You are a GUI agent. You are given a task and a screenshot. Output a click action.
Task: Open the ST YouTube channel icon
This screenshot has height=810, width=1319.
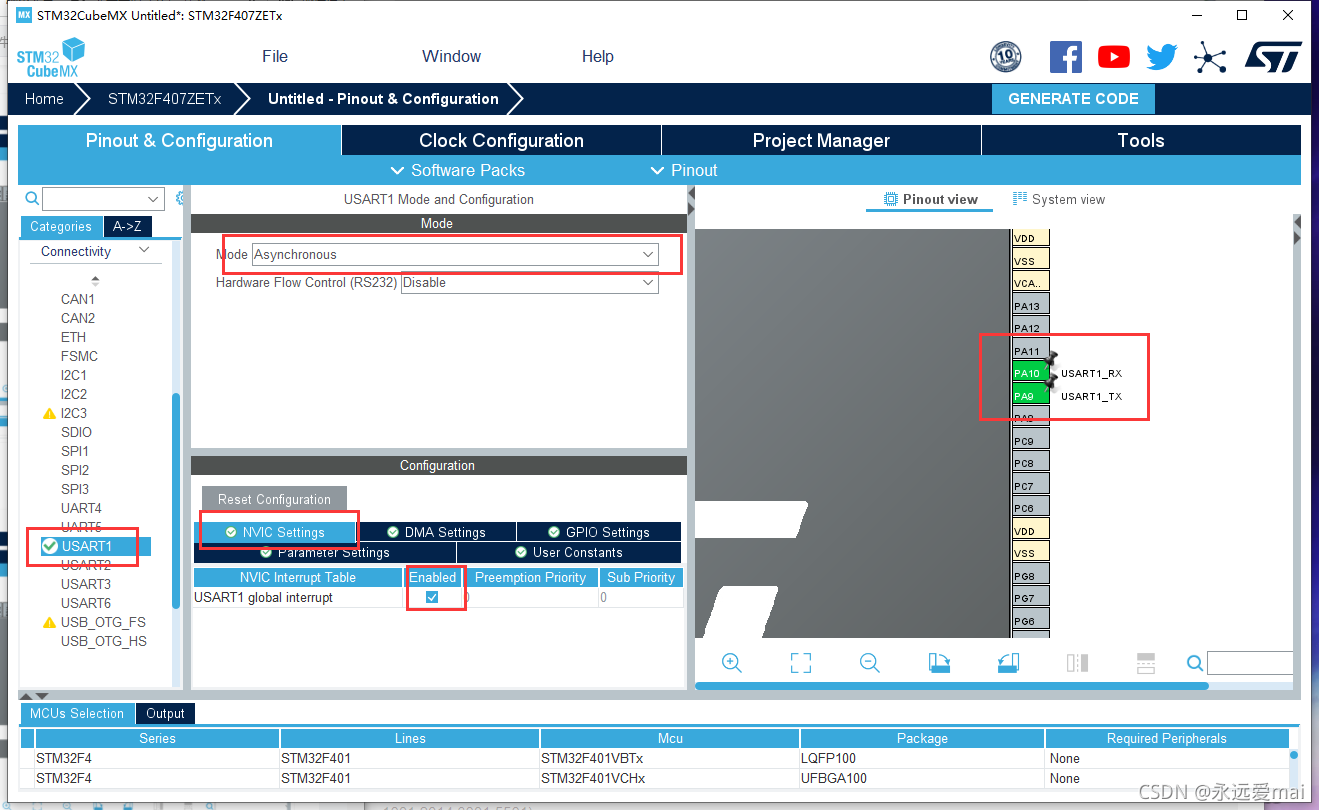coord(1114,57)
